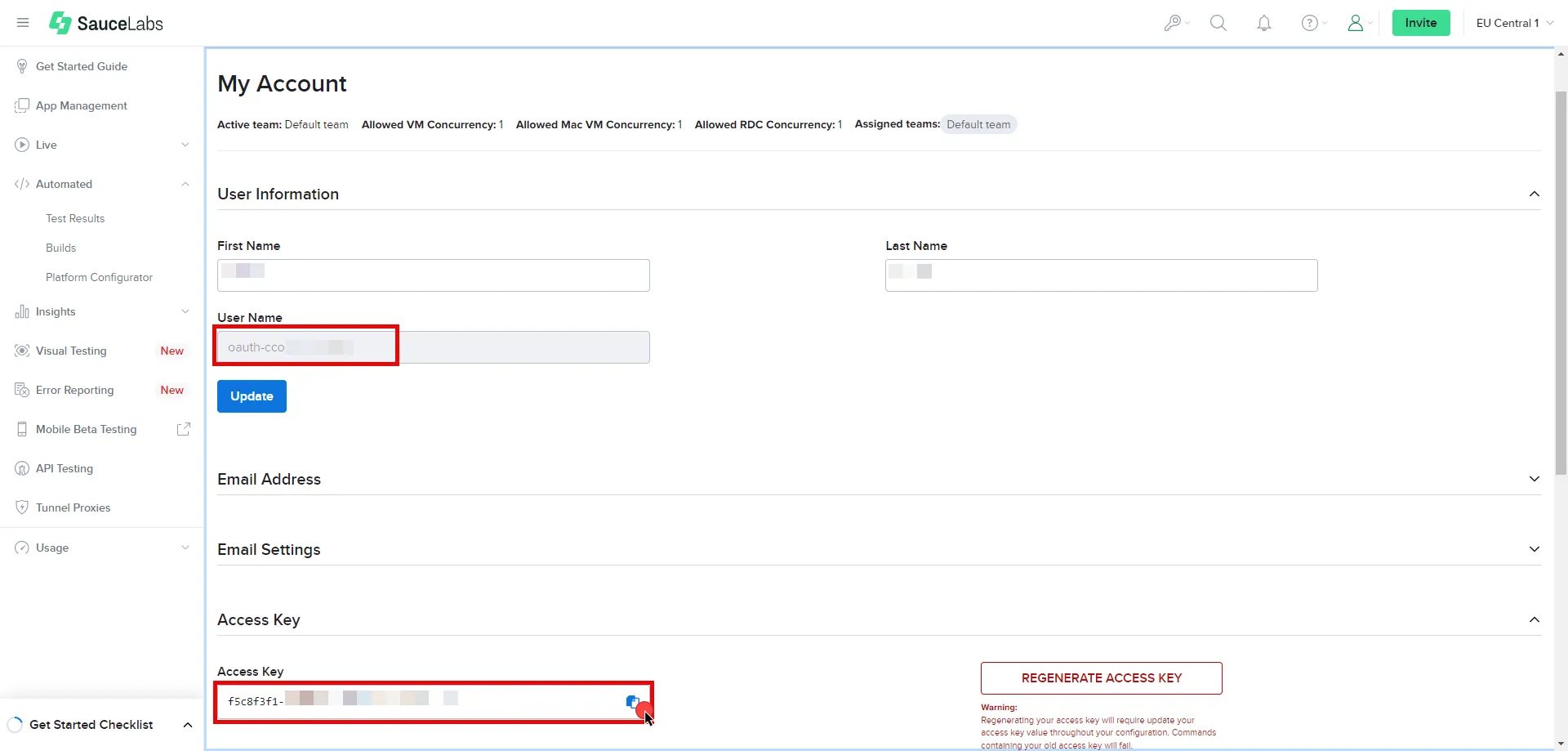
Task: Open the navigation hamburger menu
Action: [x=22, y=22]
